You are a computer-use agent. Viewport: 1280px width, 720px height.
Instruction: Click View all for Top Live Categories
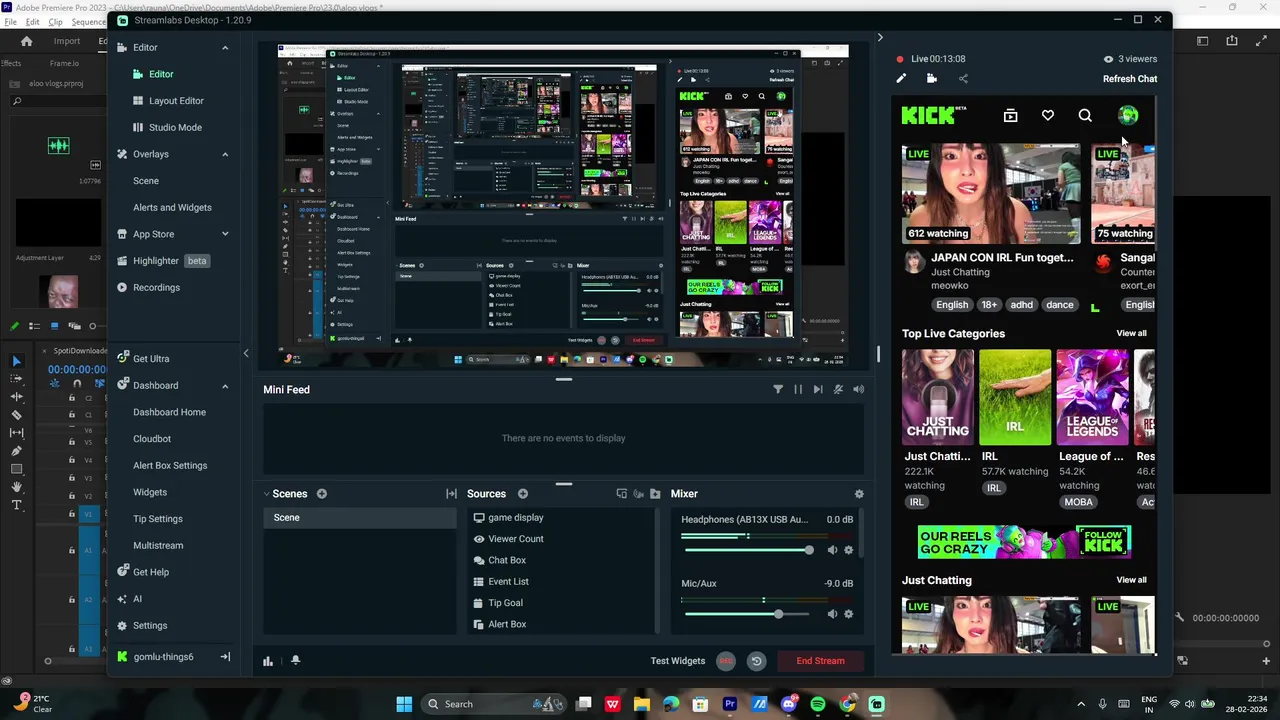(1131, 334)
